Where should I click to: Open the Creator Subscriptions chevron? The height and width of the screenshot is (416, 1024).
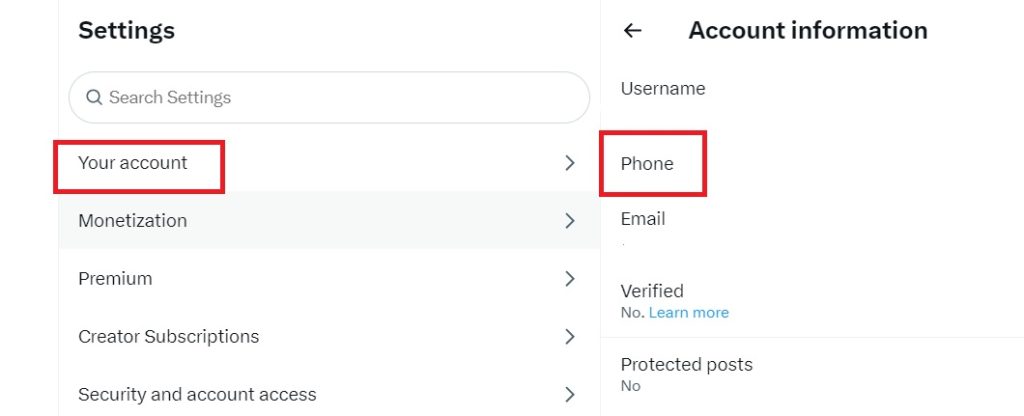[x=569, y=337]
